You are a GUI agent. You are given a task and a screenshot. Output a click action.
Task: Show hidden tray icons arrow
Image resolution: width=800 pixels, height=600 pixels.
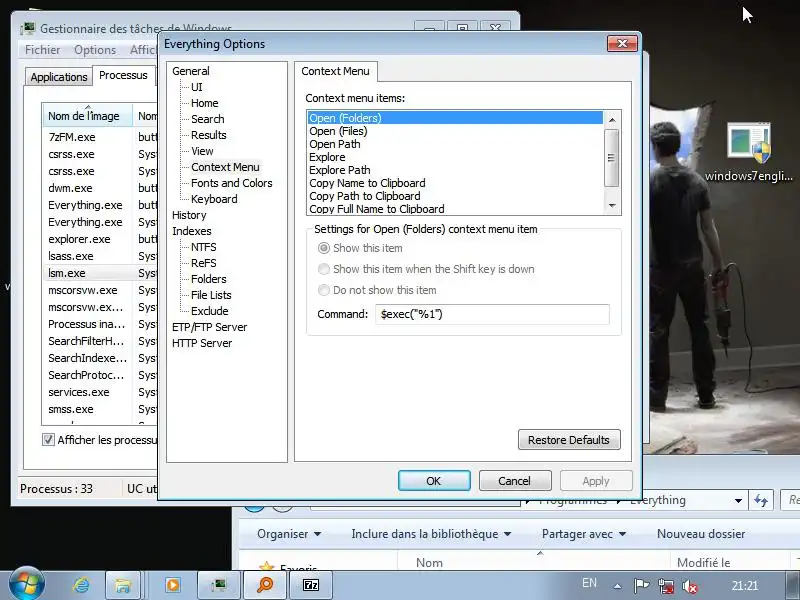(x=617, y=586)
